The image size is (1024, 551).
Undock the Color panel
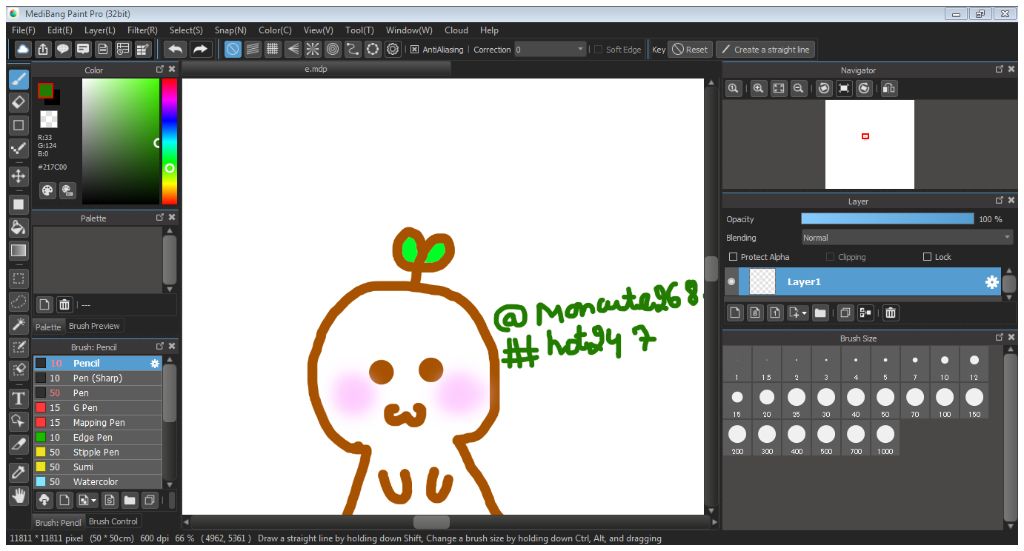[159, 69]
